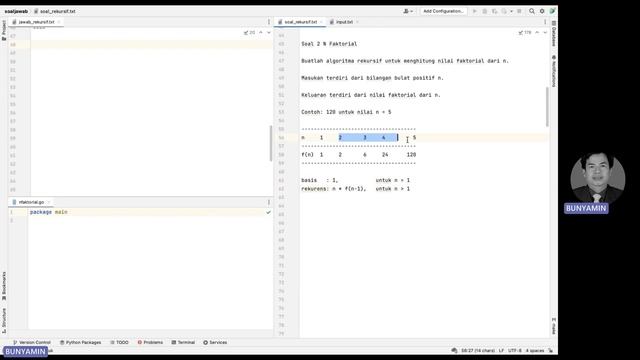
Task: Click the typo count indicator in right editor
Action: click(x=525, y=32)
